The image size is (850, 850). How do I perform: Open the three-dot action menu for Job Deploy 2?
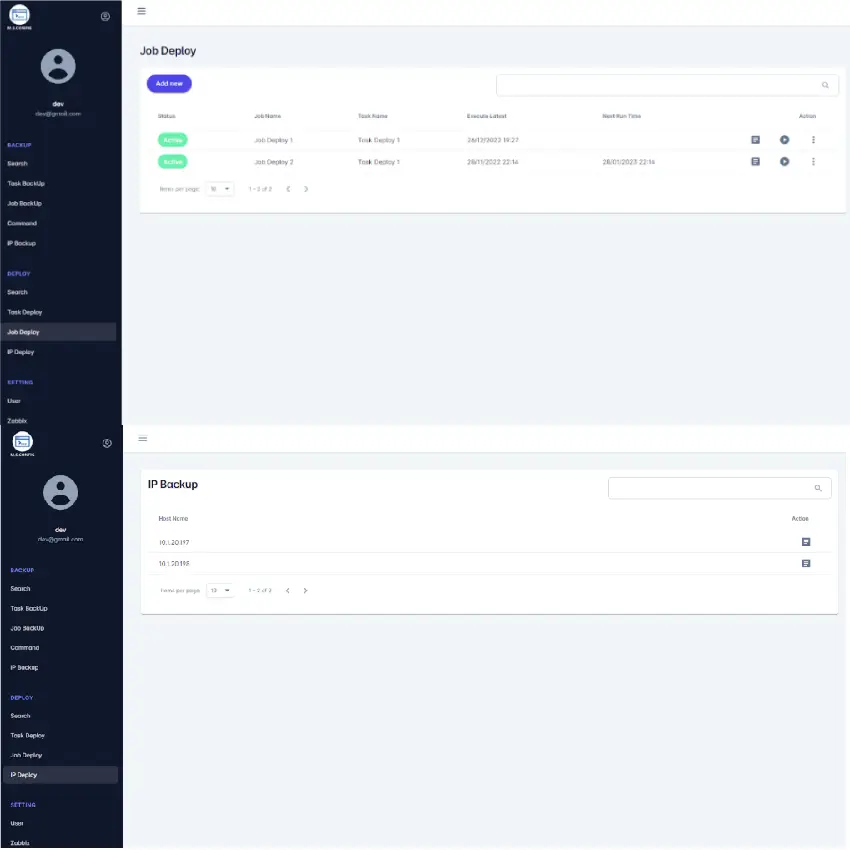click(813, 162)
